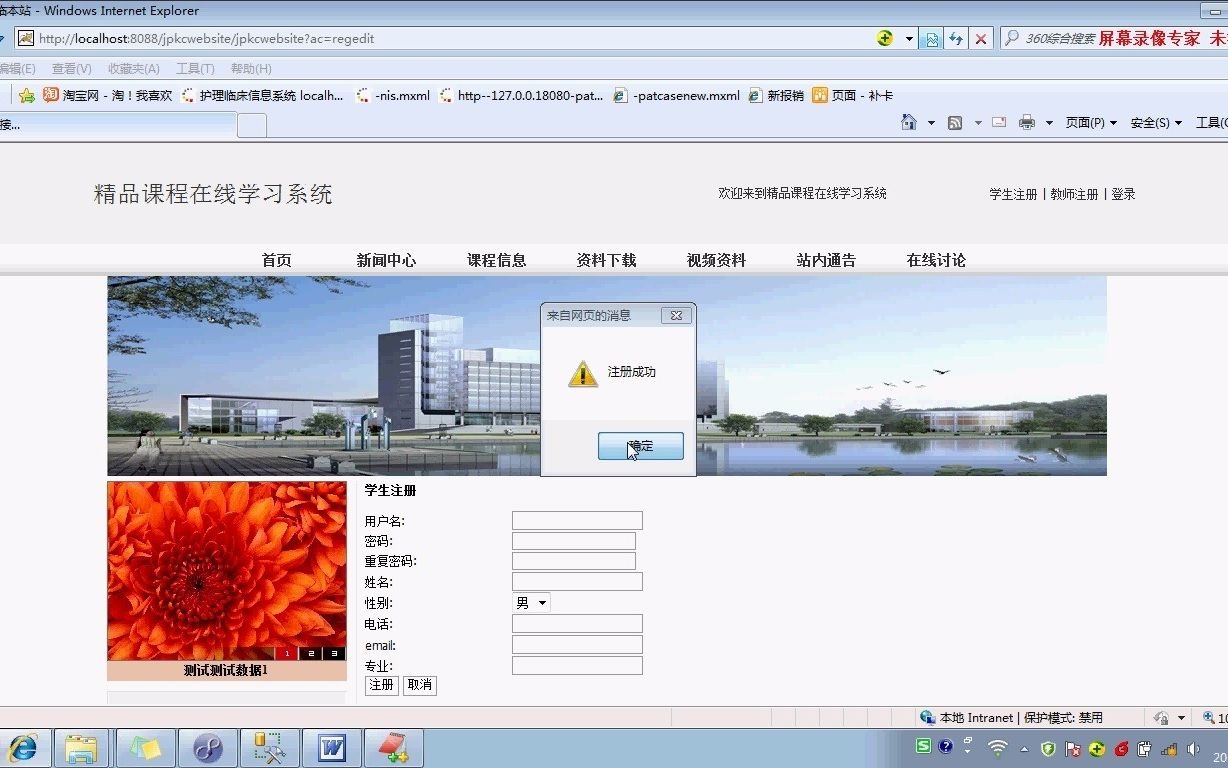Image resolution: width=1228 pixels, height=768 pixels.
Task: Click the 确定 button in the dialog
Action: click(x=640, y=446)
